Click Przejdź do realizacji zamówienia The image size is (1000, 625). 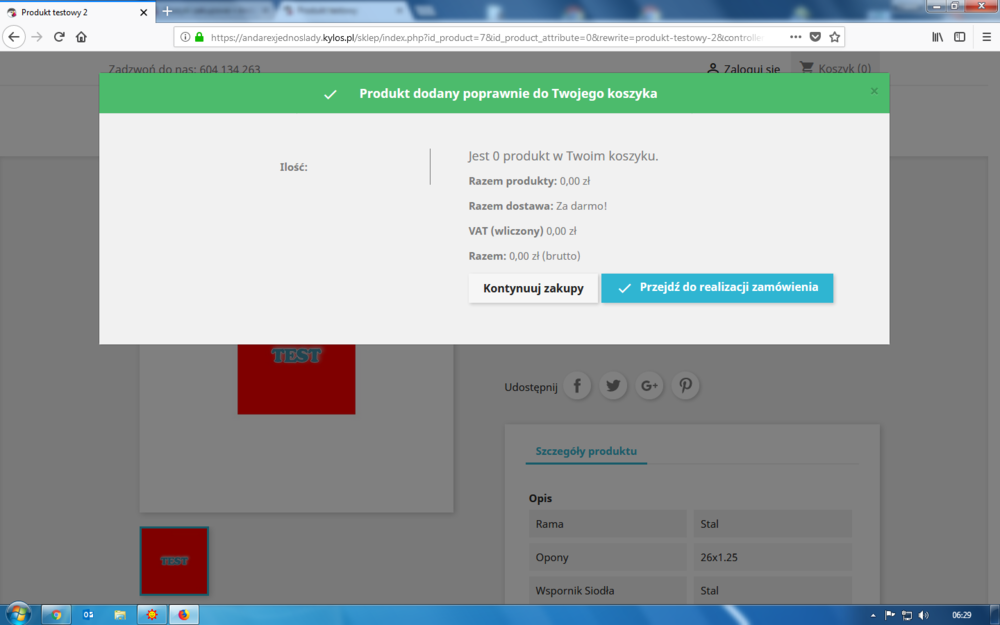point(717,287)
